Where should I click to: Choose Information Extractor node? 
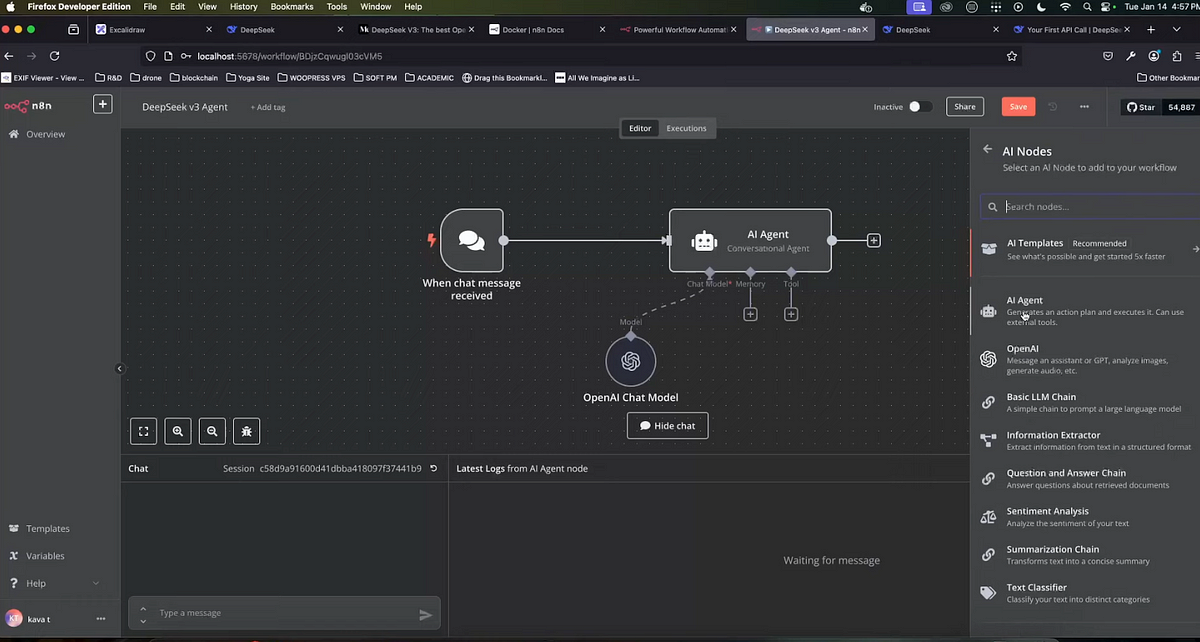tap(1087, 440)
